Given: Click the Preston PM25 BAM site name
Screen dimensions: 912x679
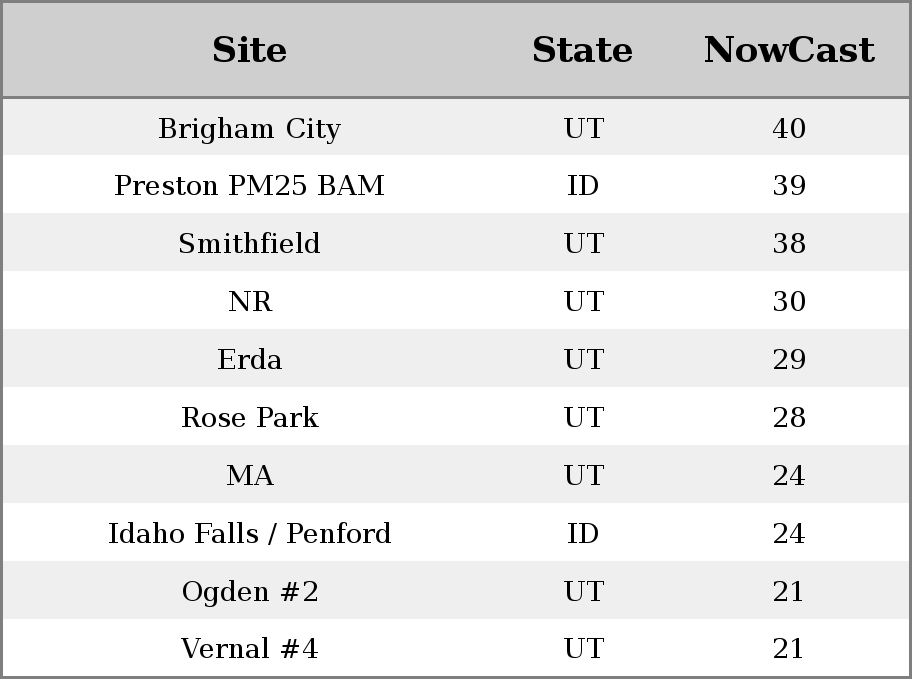Looking at the screenshot, I should 249,186.
